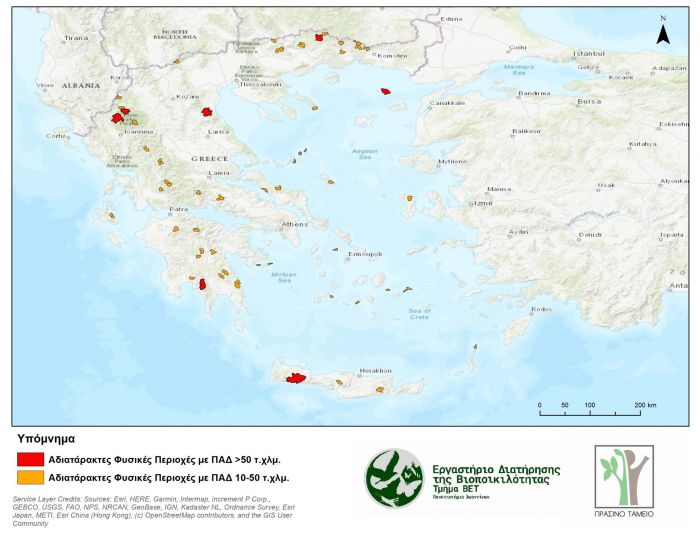Click the '100' scale bar label
This screenshot has width=700, height=541.
pyautogui.click(x=590, y=405)
